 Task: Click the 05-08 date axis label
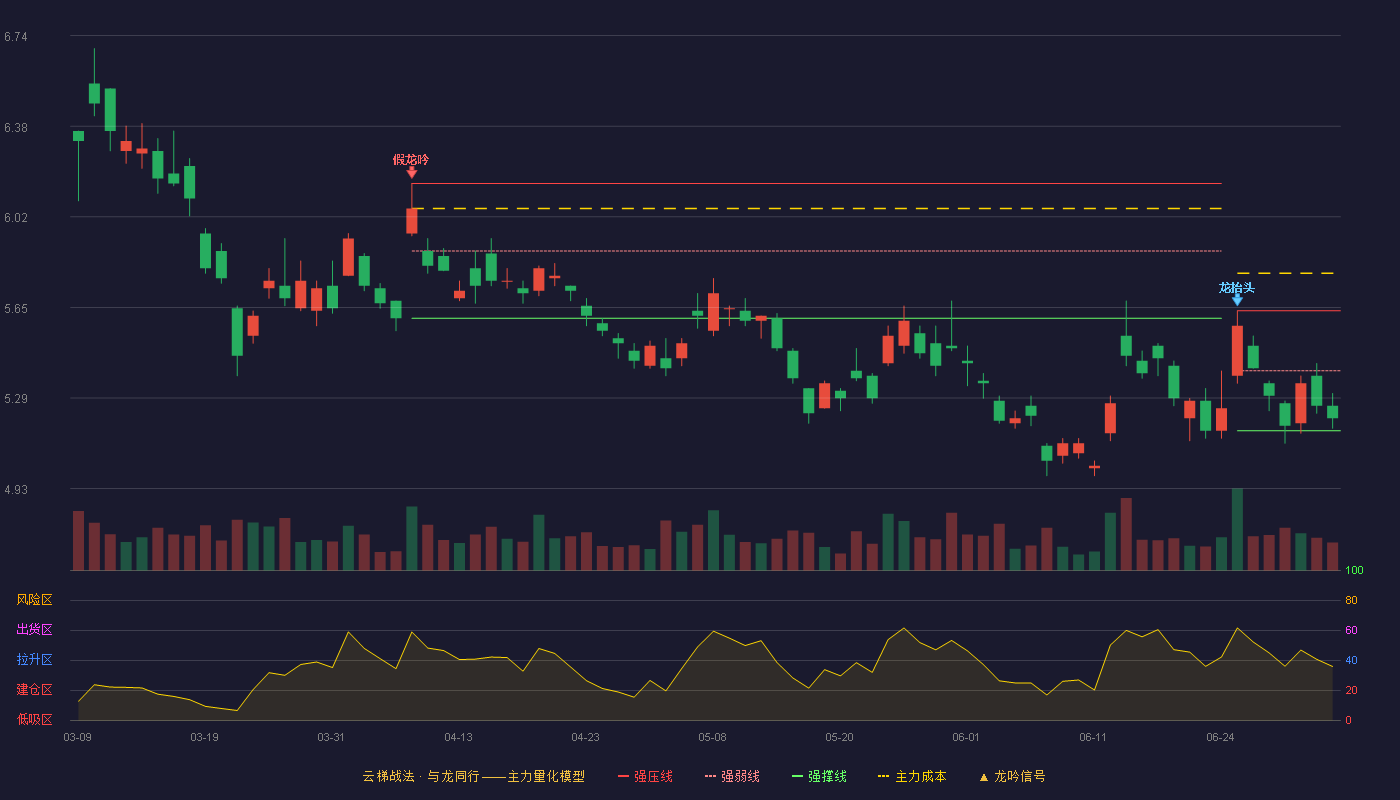coord(712,737)
